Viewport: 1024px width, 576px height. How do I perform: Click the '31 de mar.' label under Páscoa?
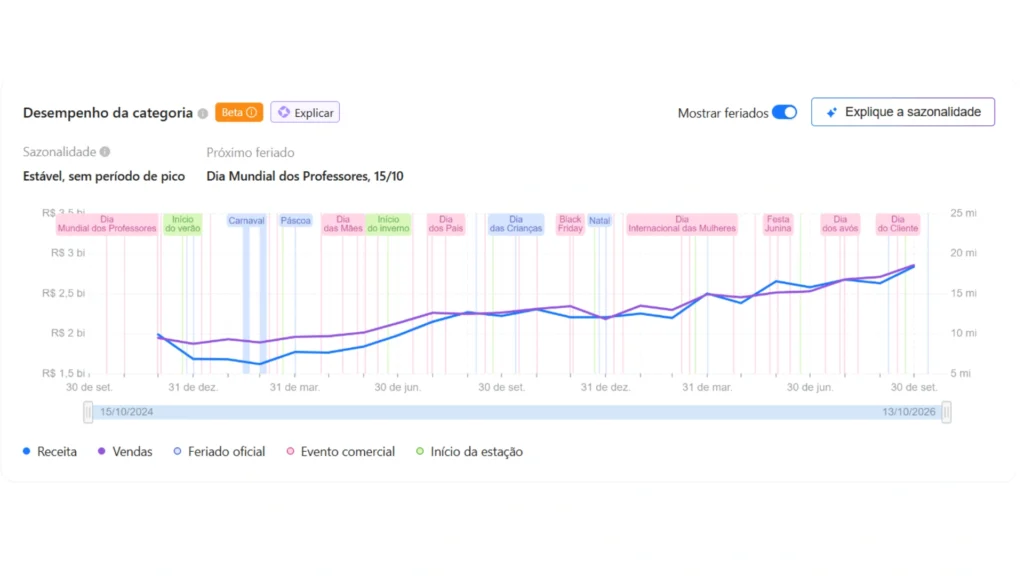pos(295,387)
